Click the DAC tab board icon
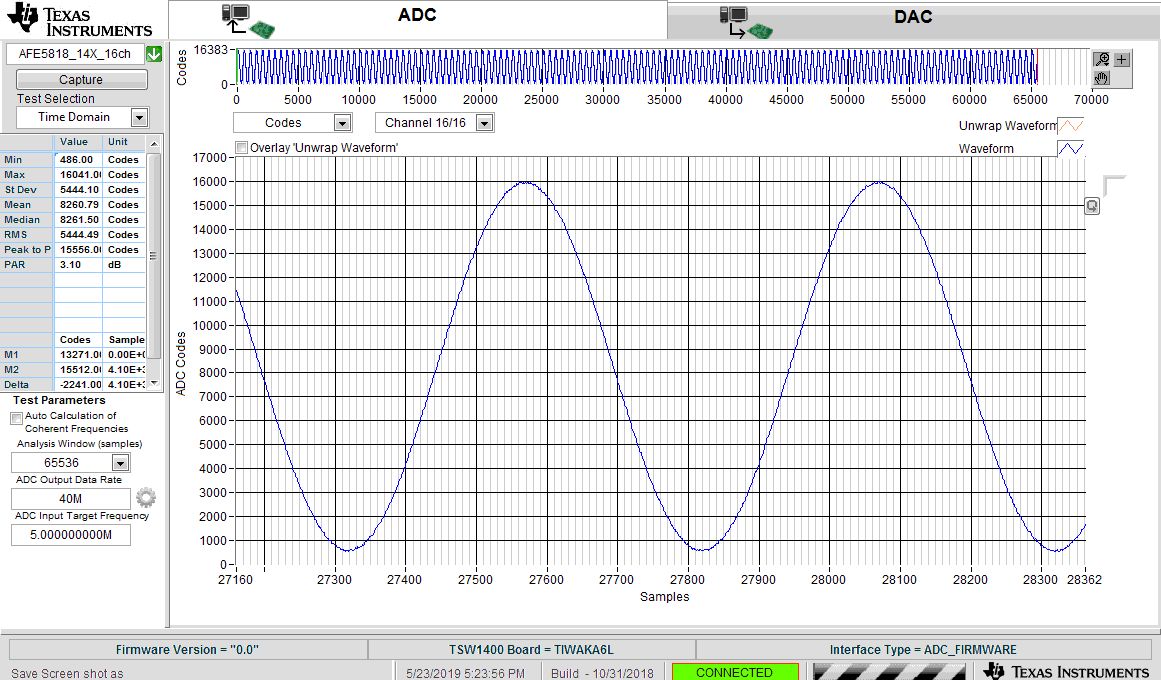 pyautogui.click(x=746, y=22)
